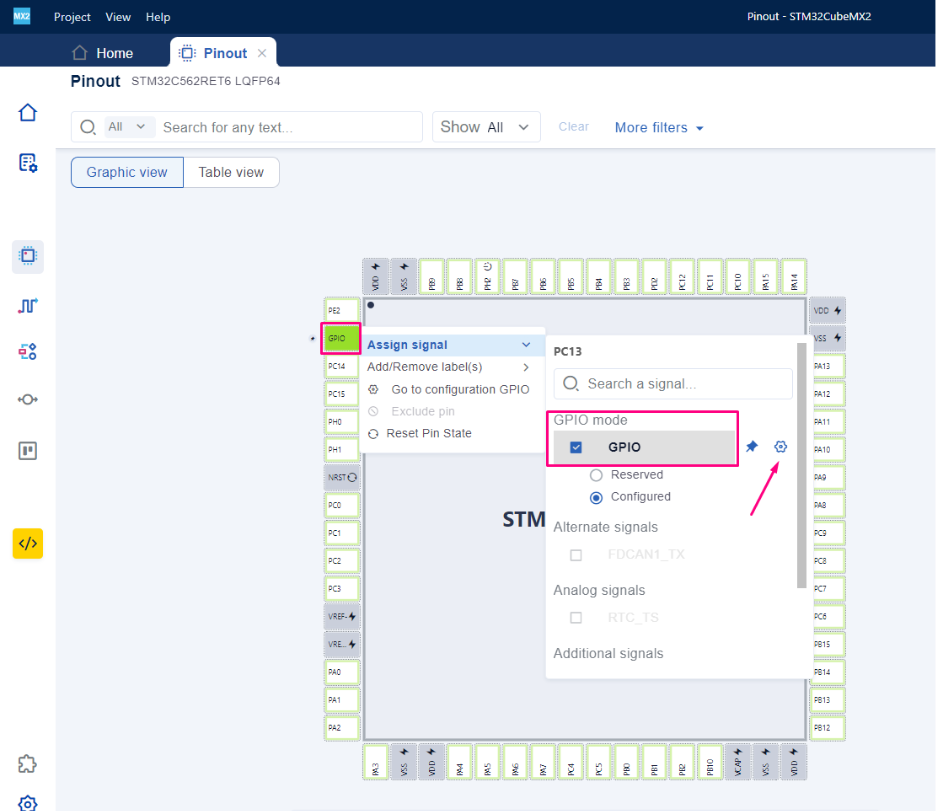This screenshot has height=811, width=936.
Task: Select pin PC0 on the left side
Action: click(342, 505)
